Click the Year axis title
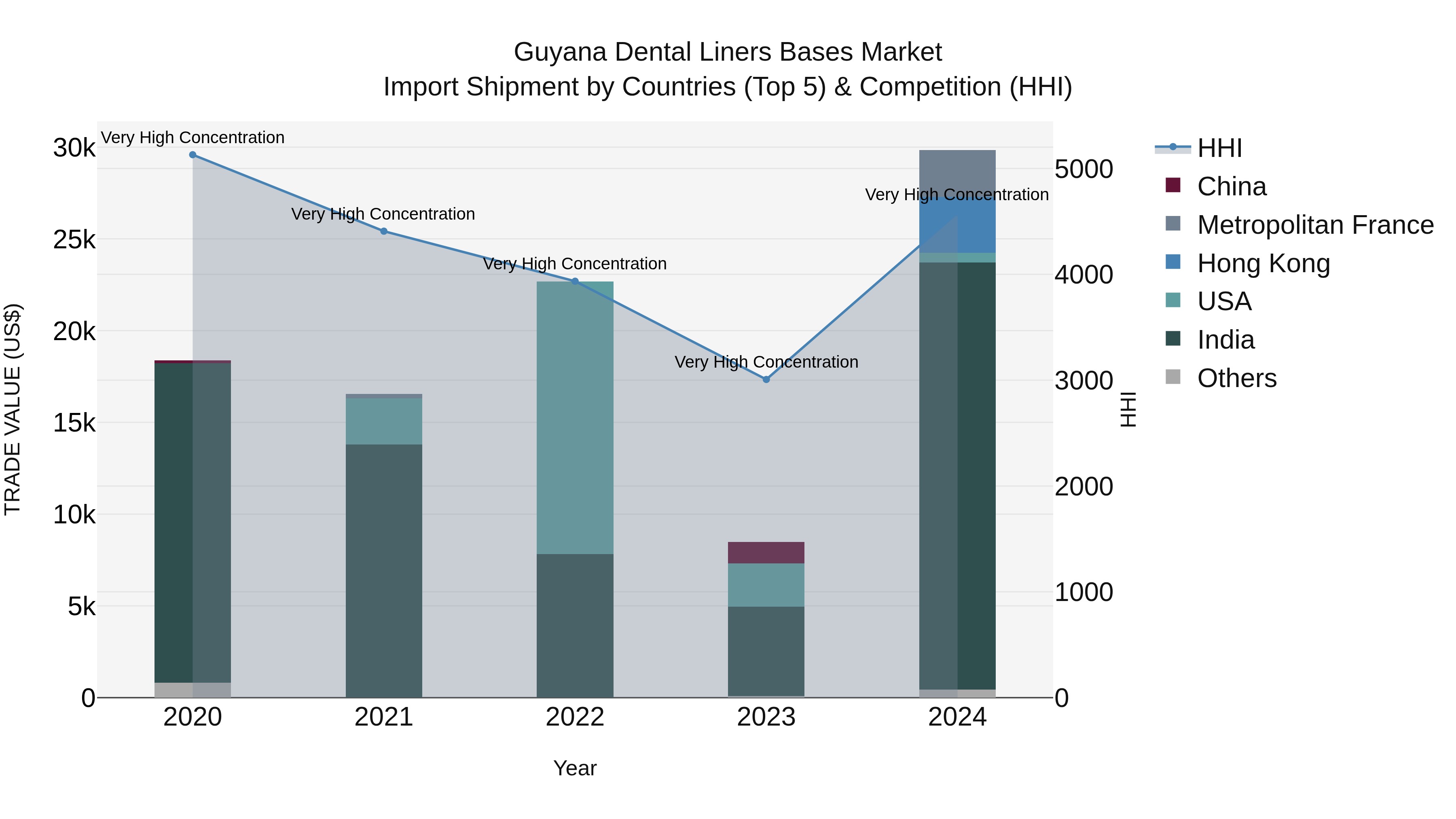This screenshot has height=819, width=1456. click(575, 768)
